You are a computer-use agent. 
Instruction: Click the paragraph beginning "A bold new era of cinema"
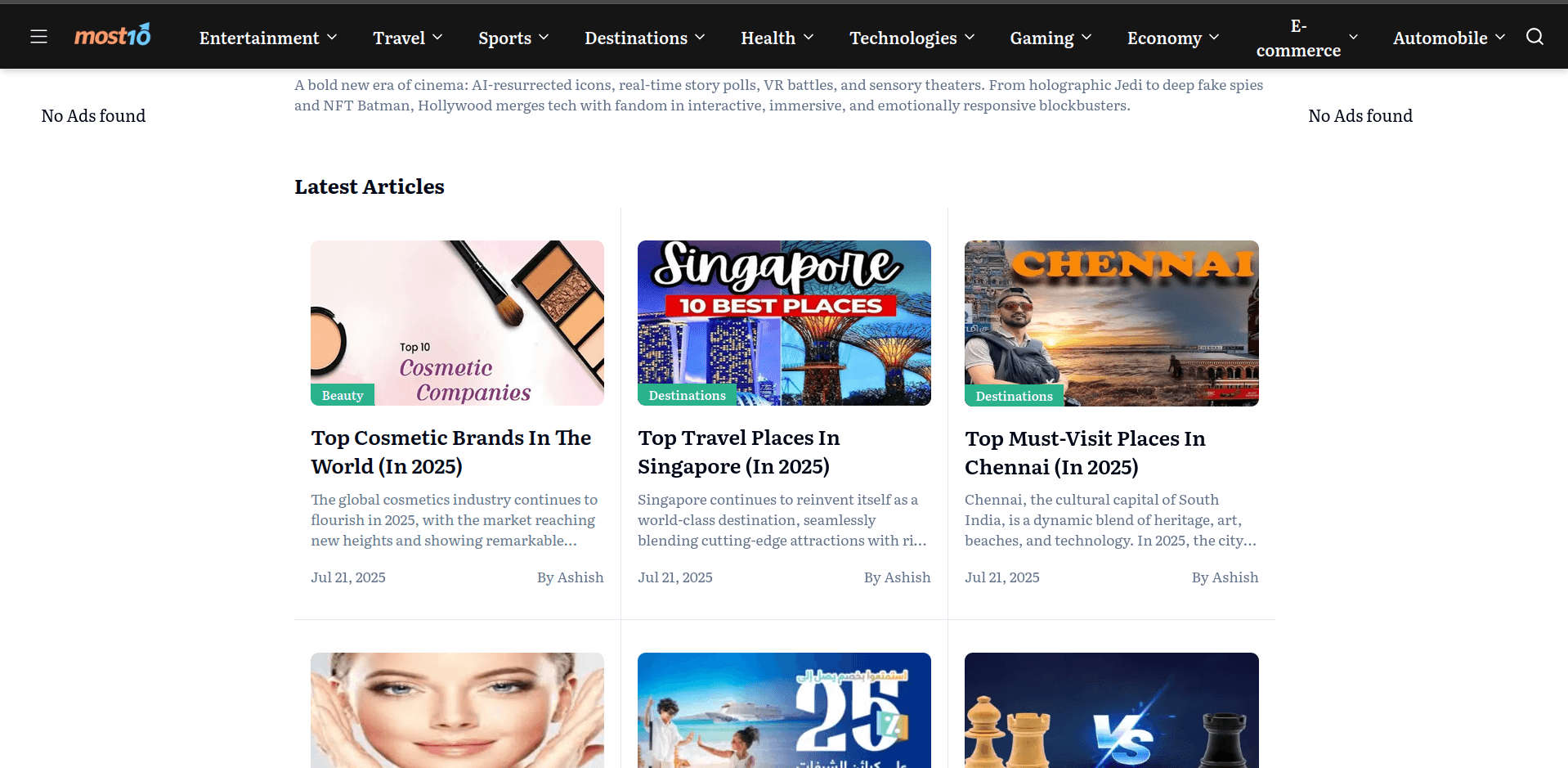pos(779,95)
